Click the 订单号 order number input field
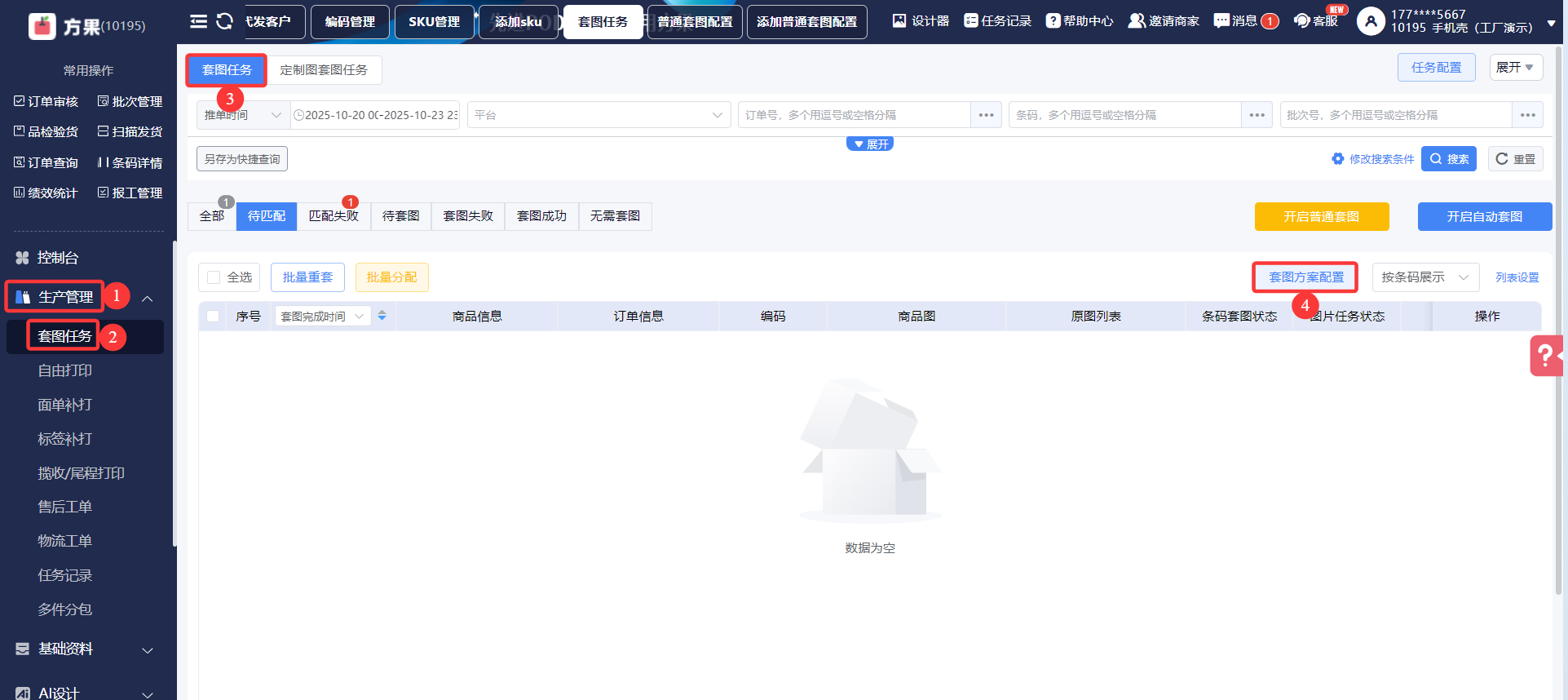 coord(854,115)
